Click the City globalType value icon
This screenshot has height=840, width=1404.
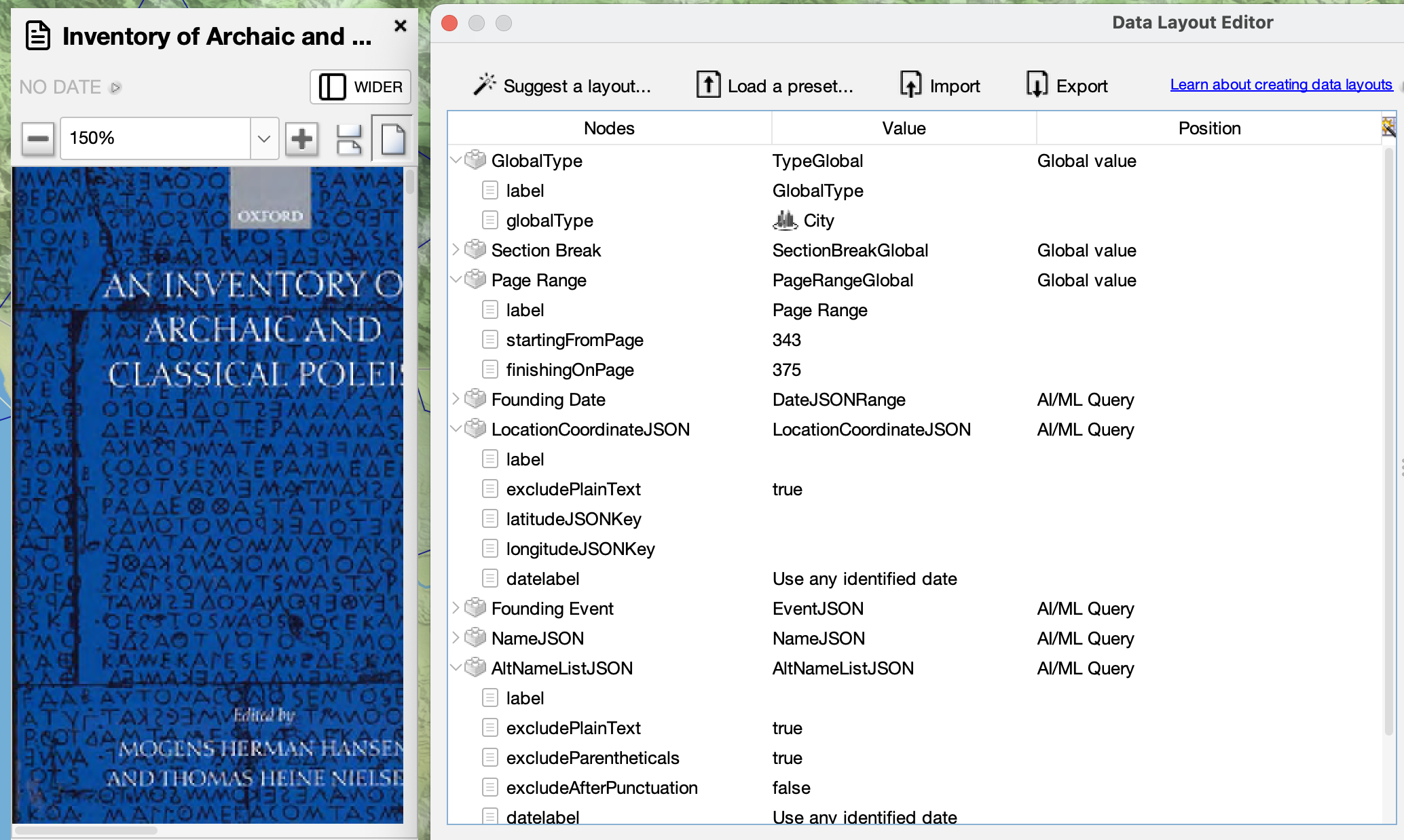pyautogui.click(x=785, y=221)
